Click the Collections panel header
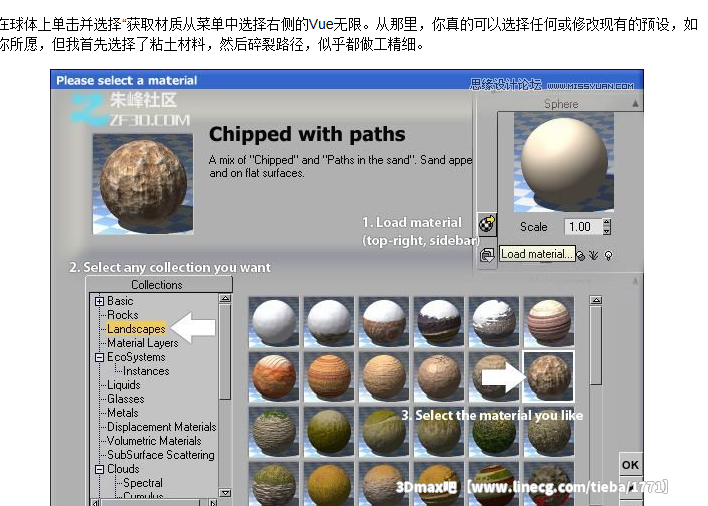 159,285
